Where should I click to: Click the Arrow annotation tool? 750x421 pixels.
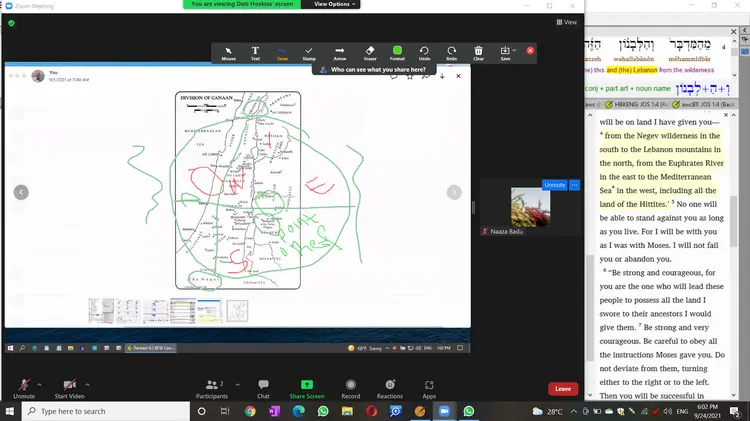pos(340,52)
